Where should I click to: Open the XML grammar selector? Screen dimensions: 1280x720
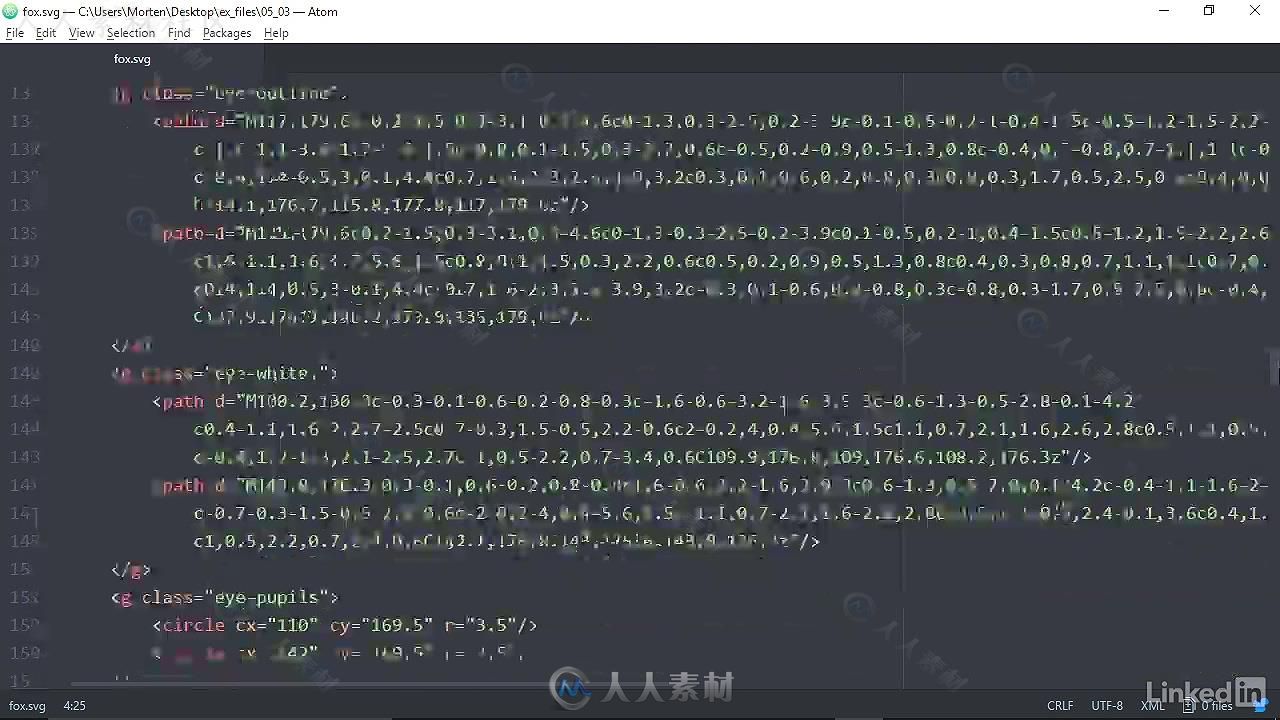1152,705
